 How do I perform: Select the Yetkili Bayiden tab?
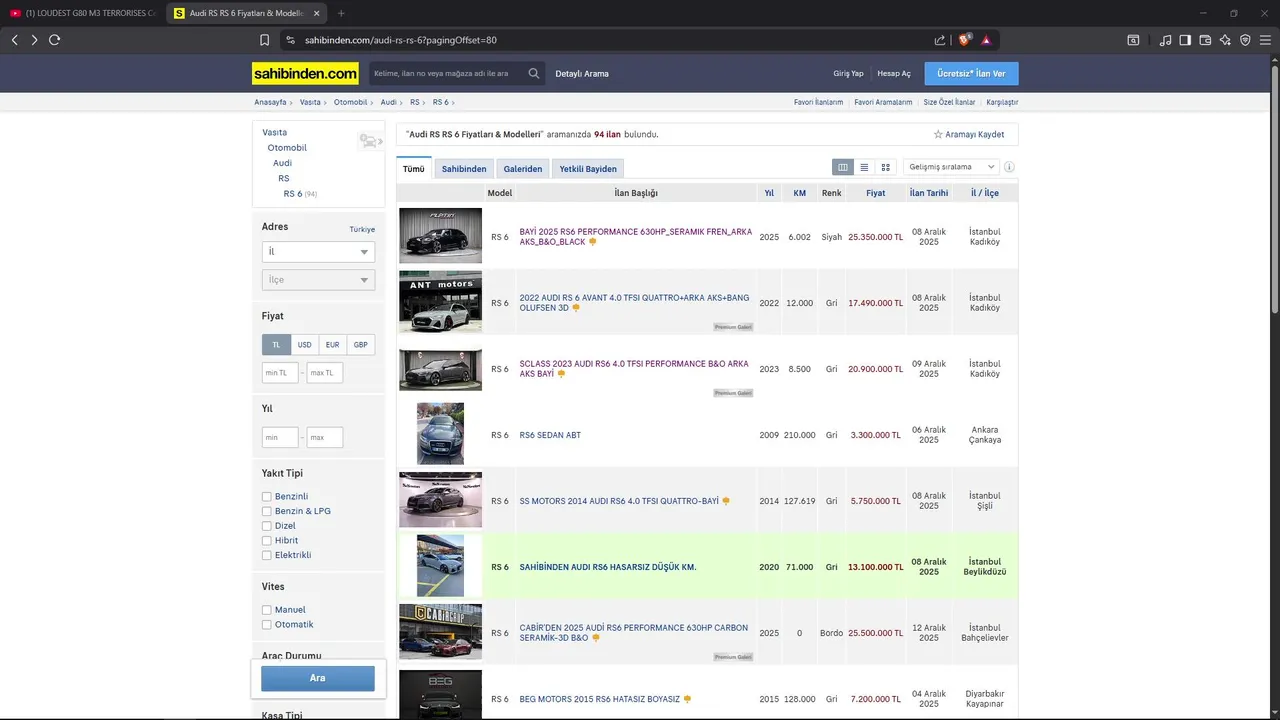[x=588, y=169]
